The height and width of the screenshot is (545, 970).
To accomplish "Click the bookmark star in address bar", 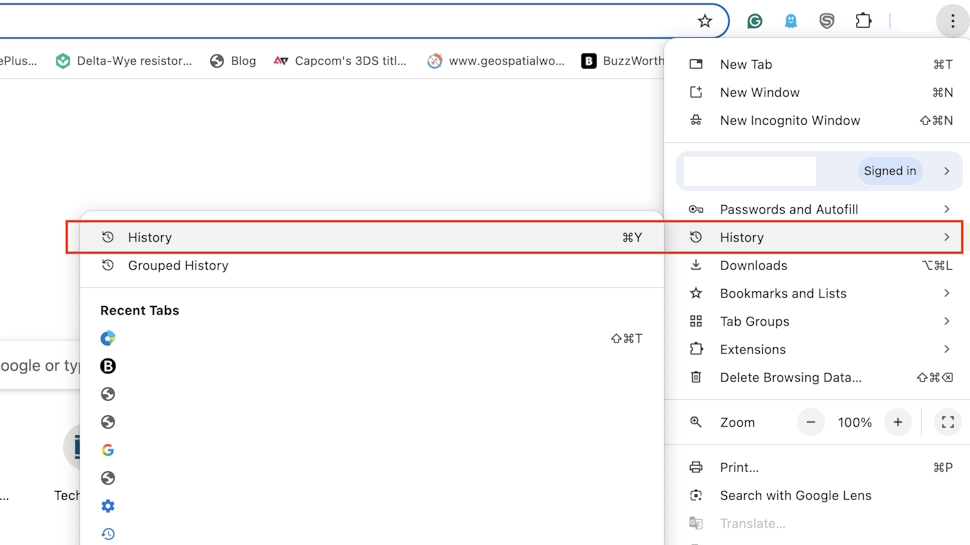I will pyautogui.click(x=705, y=21).
